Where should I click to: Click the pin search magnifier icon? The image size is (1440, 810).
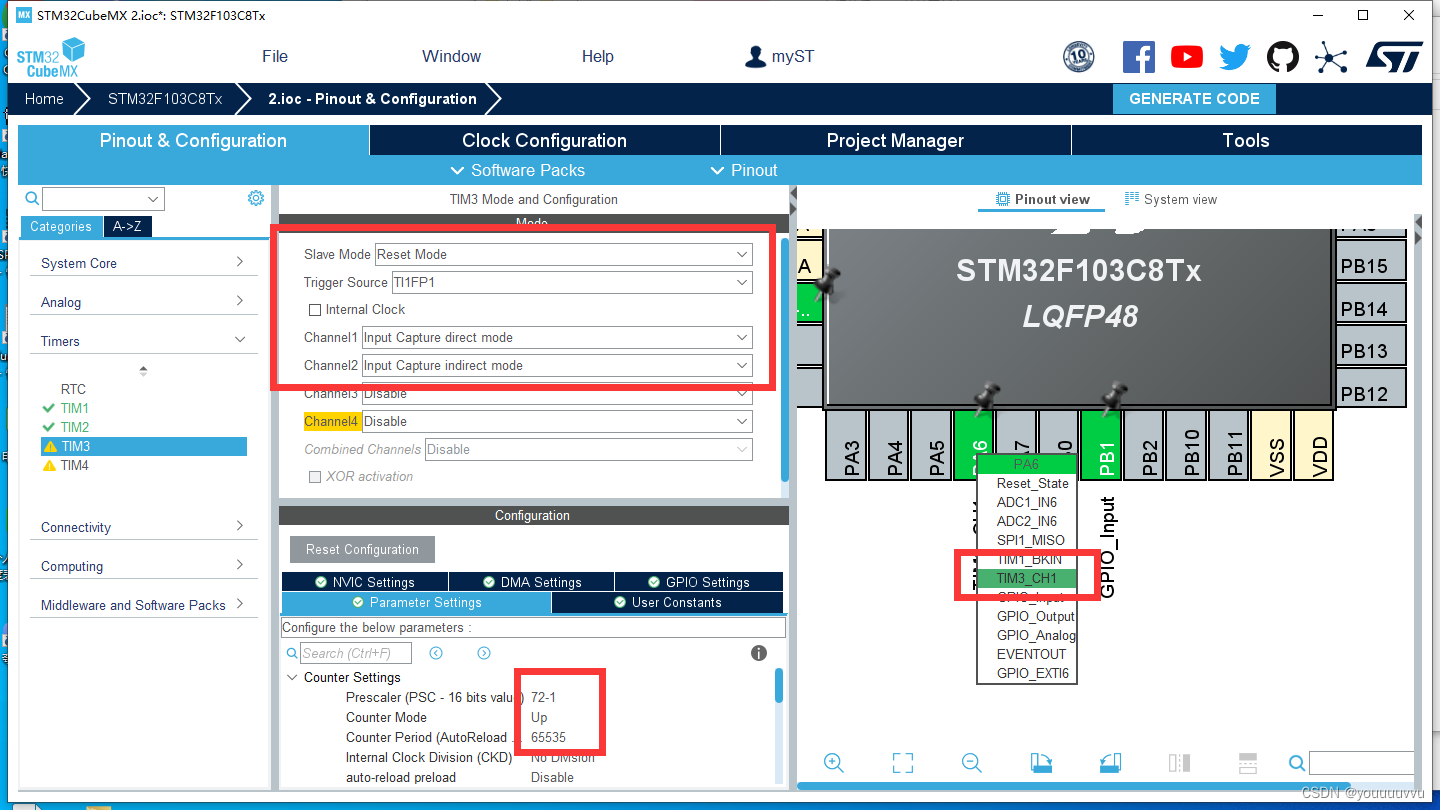click(1297, 763)
